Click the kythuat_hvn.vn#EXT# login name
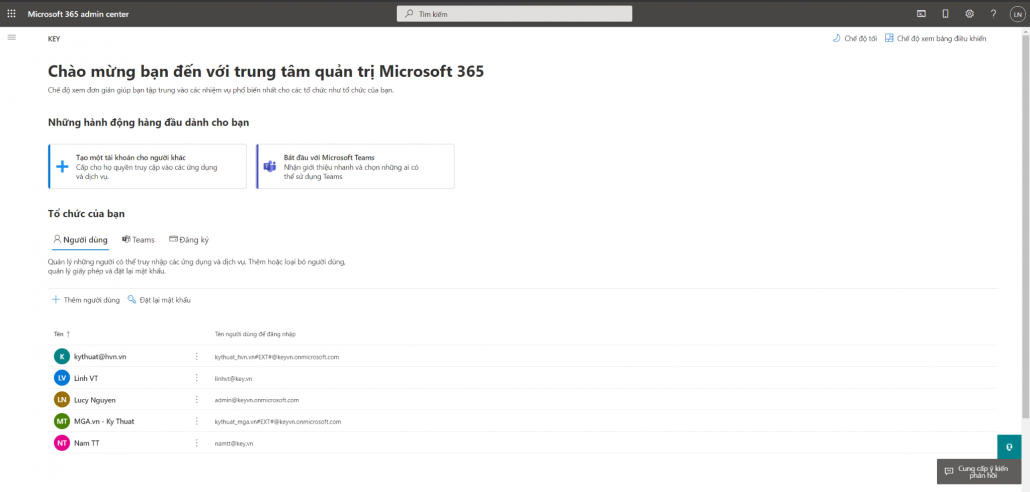The image size is (1030, 492). pos(277,357)
